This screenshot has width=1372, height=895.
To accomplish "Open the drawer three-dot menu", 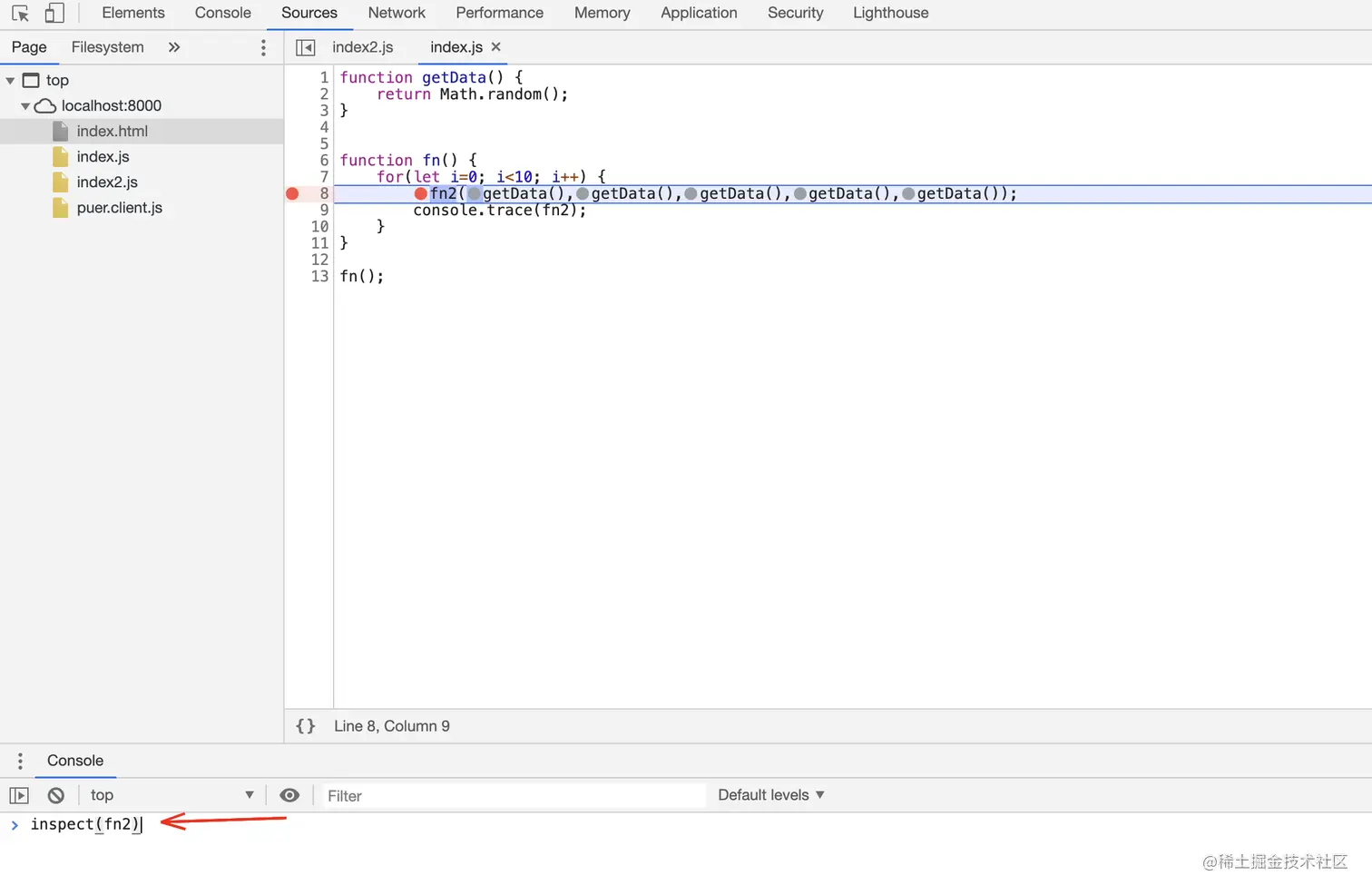I will pyautogui.click(x=20, y=761).
